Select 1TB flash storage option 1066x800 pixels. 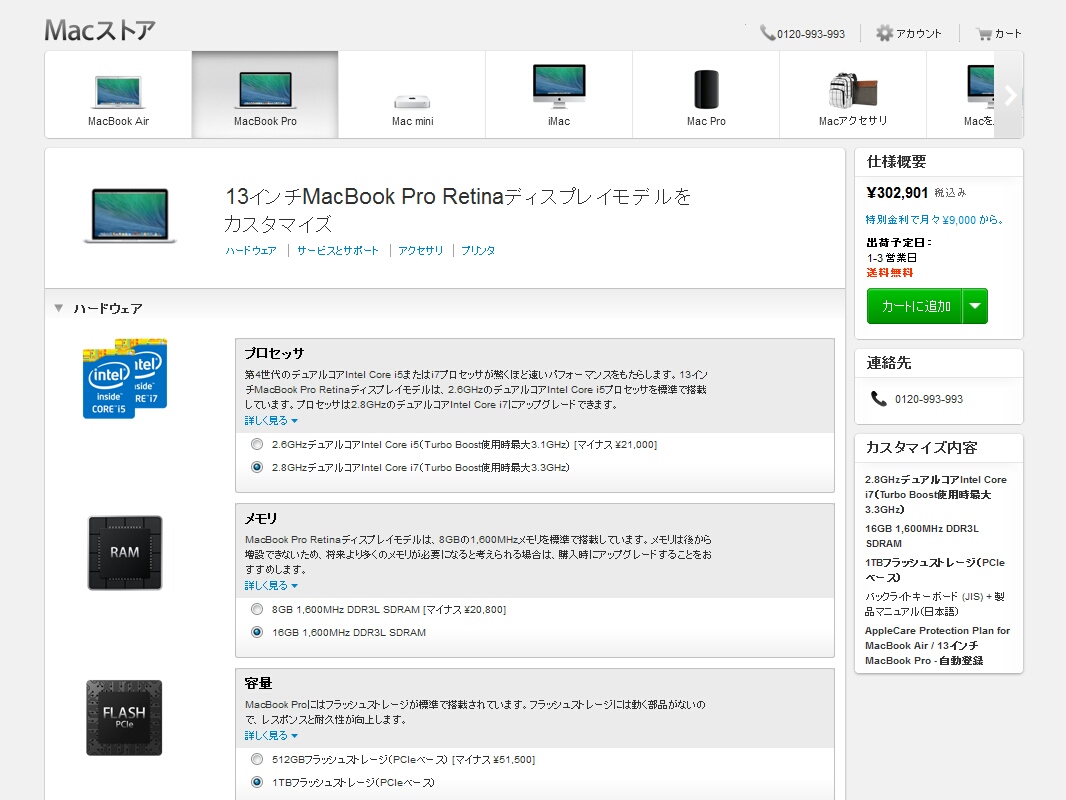(257, 782)
